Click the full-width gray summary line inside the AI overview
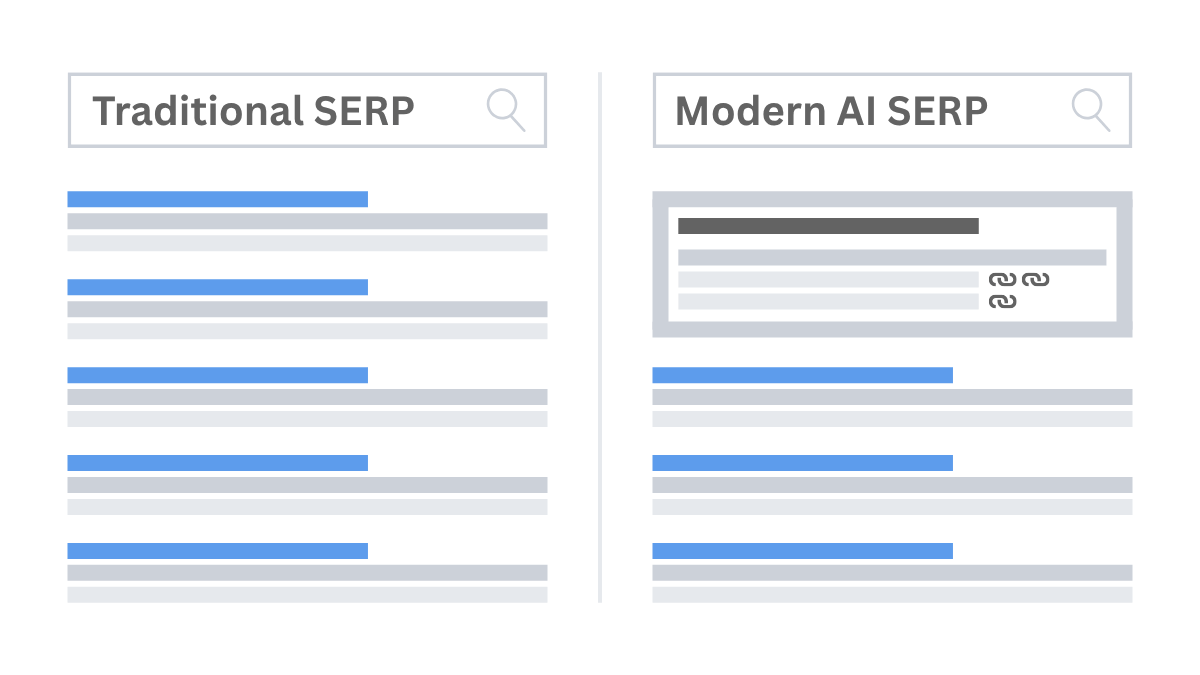 point(892,257)
